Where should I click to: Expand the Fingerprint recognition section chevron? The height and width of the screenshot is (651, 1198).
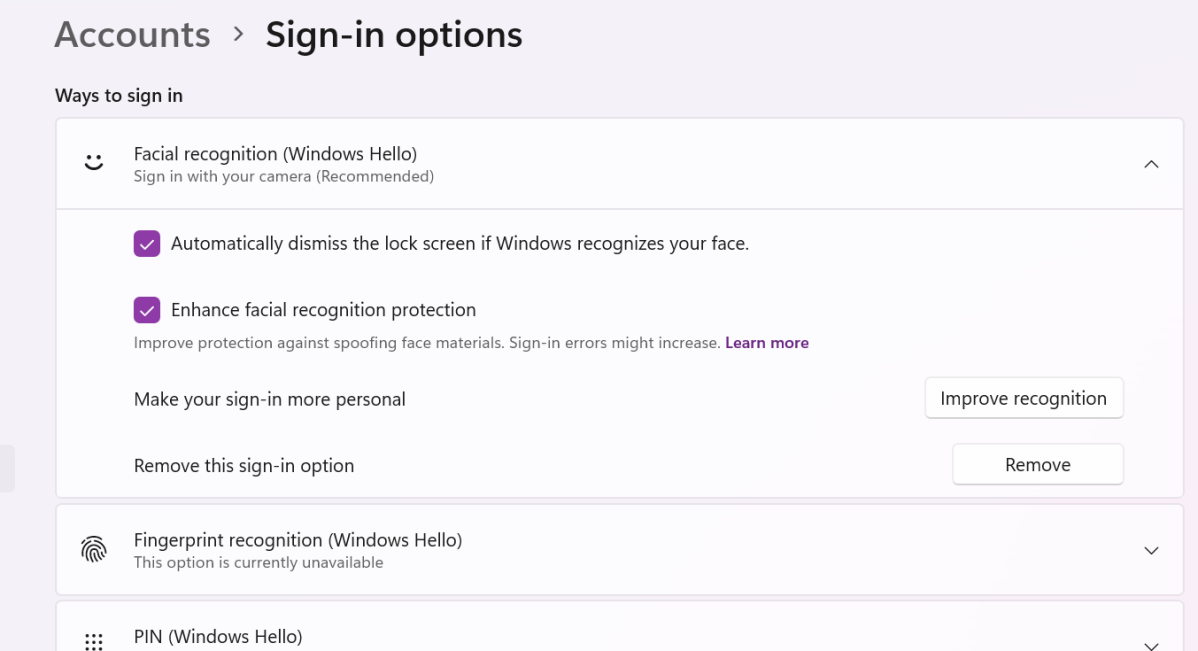point(1151,551)
